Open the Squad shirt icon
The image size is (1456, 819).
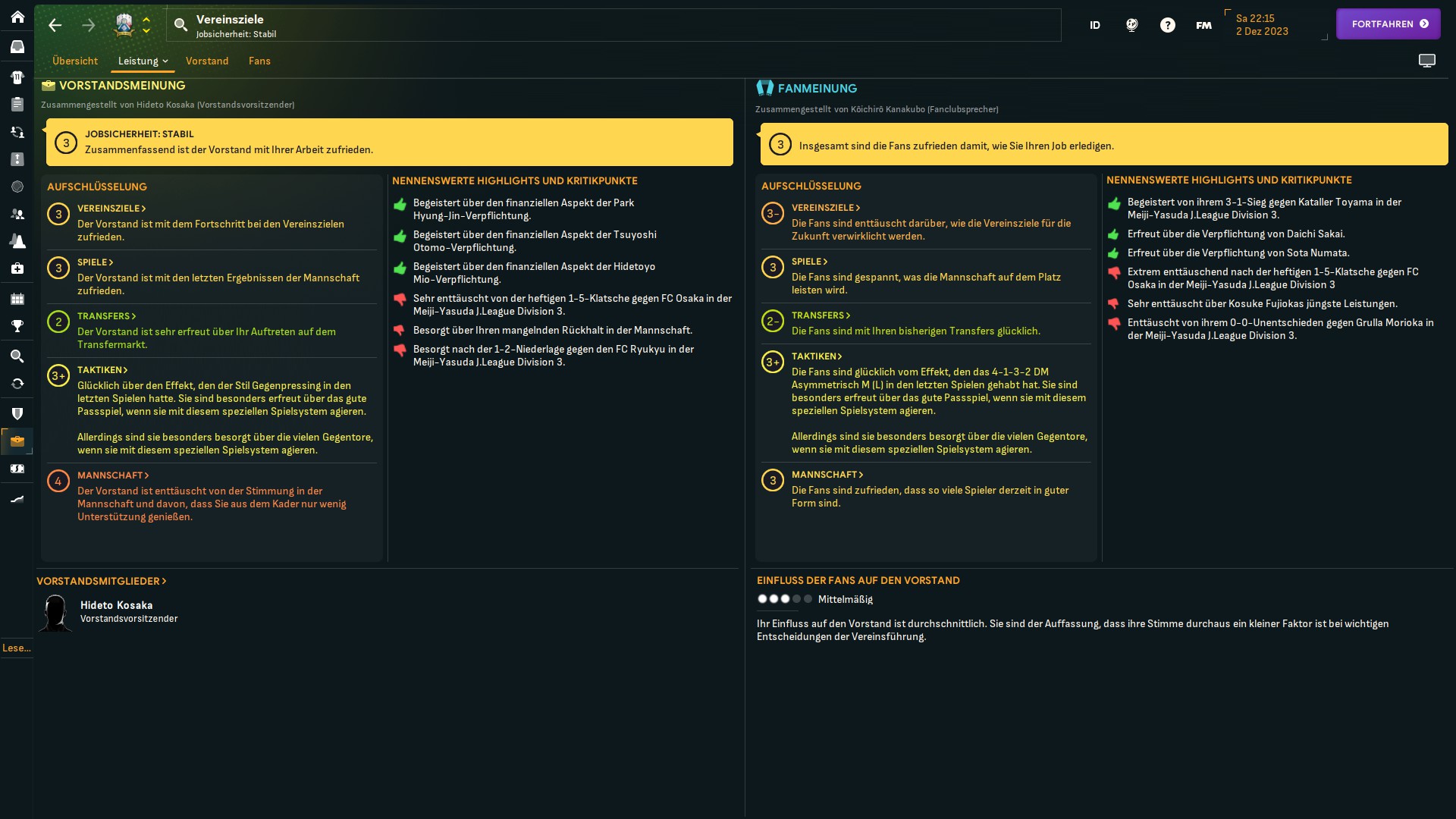click(17, 77)
